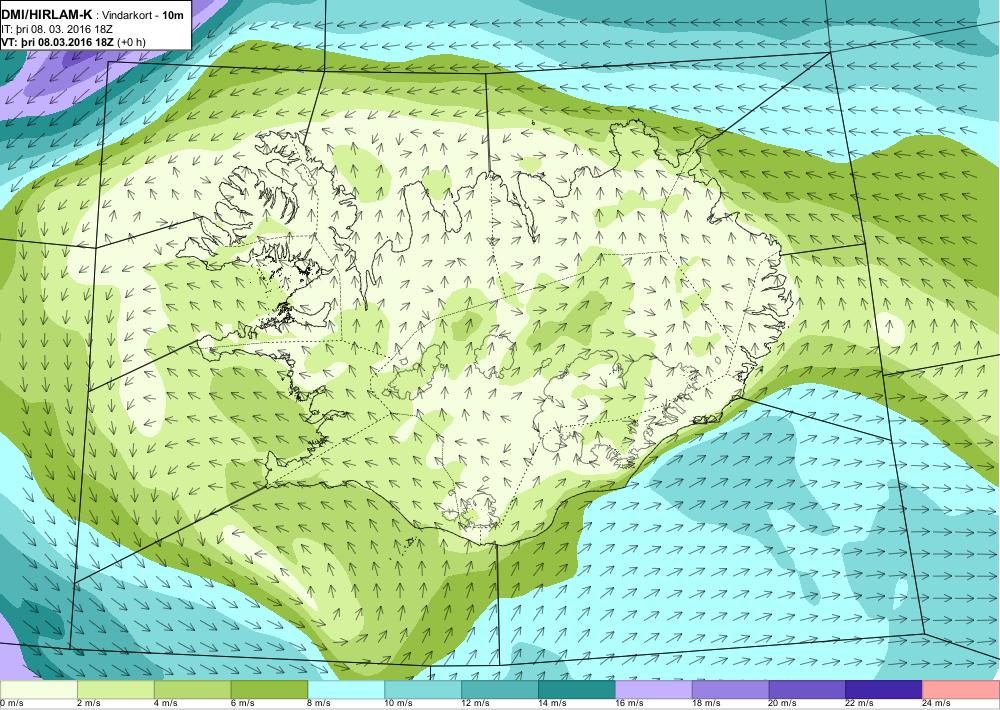Viewport: 1000px width, 710px height.
Task: Click the light cyan 8–10 m/s legend swatch
Action: 346,690
